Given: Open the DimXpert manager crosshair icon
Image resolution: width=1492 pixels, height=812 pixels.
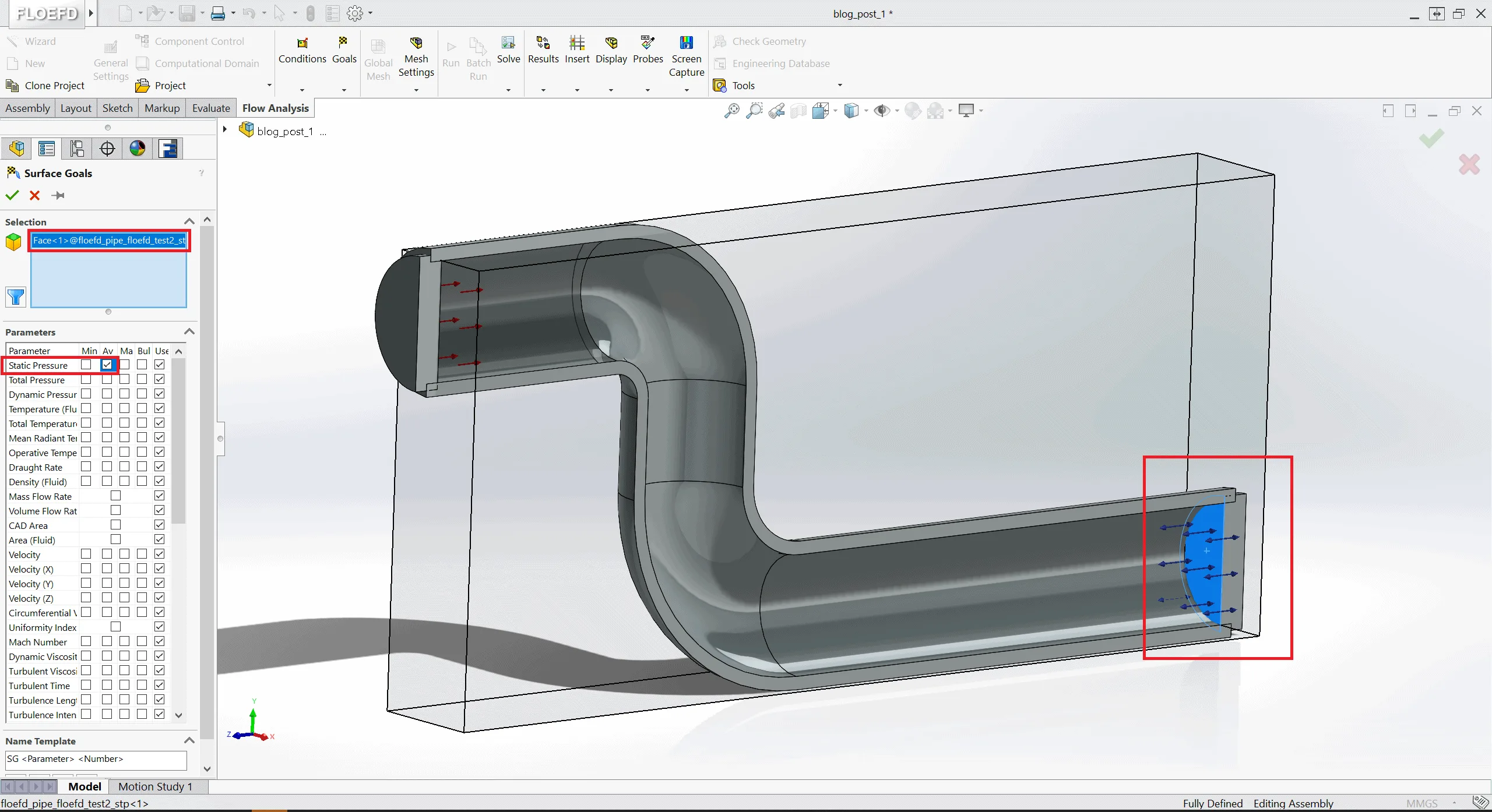Looking at the screenshot, I should click(107, 149).
